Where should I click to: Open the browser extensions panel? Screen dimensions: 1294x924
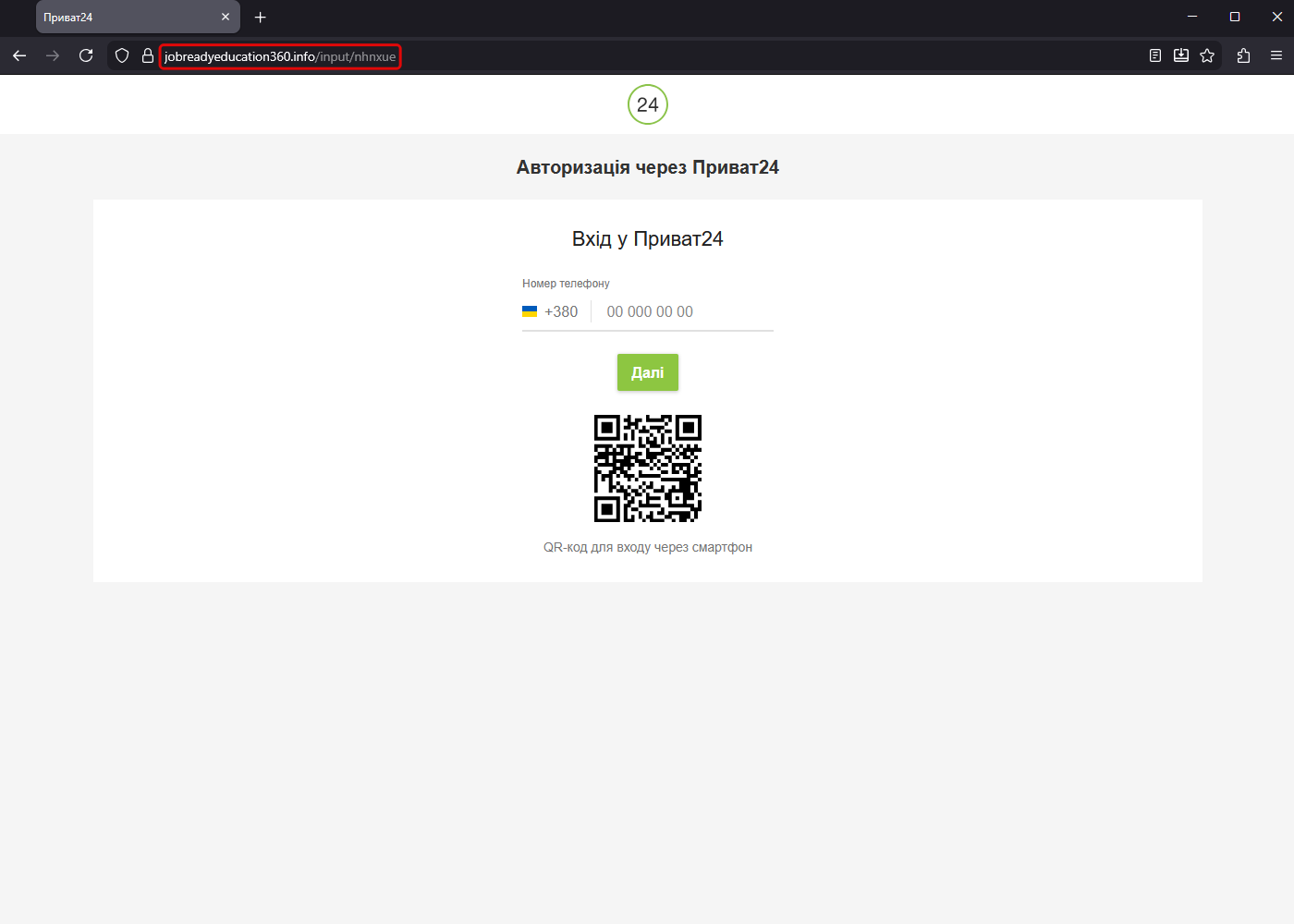(1243, 56)
